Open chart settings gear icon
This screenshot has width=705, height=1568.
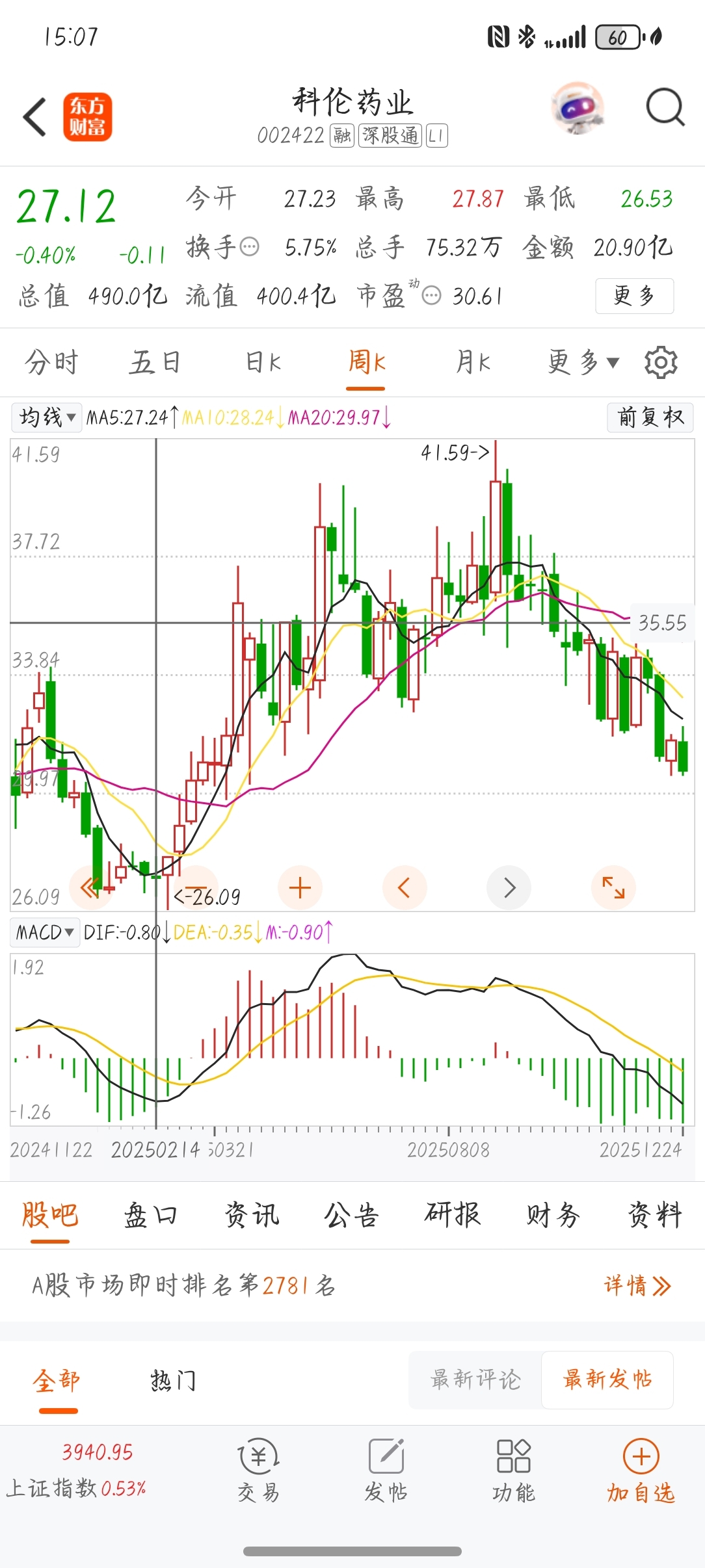661,362
